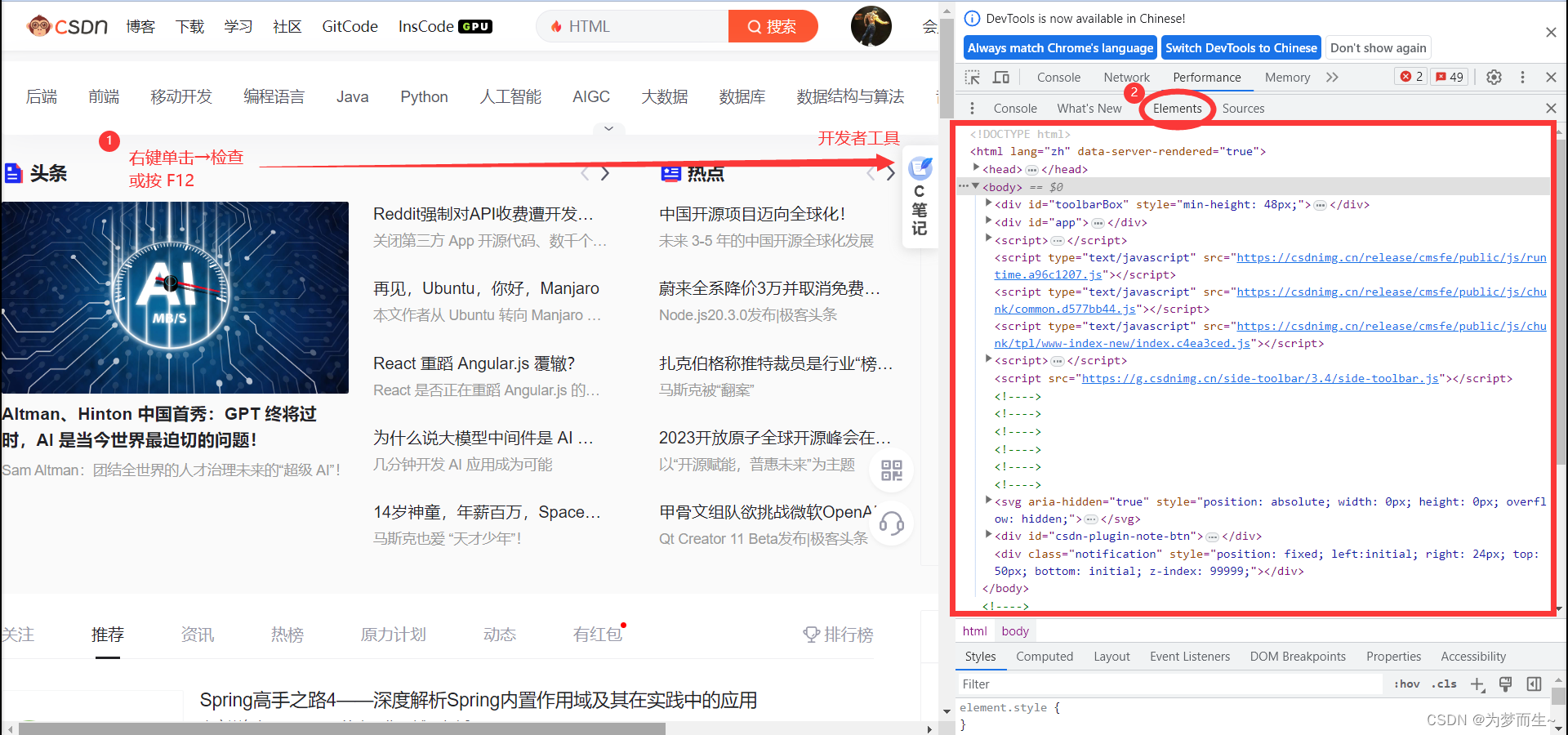Open the user avatar profile picture
1568x735 pixels.
[x=871, y=26]
